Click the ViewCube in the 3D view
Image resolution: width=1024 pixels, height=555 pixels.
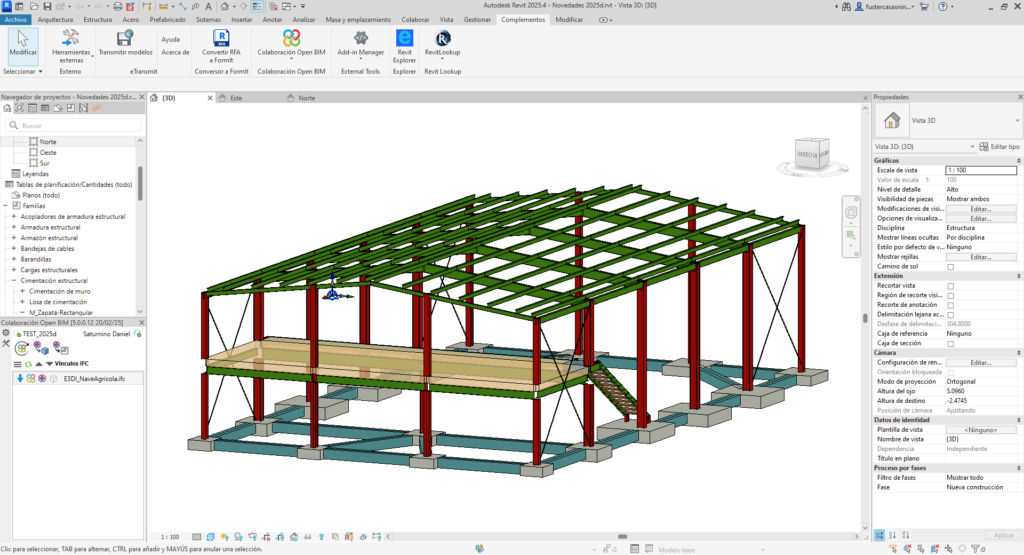click(811, 152)
